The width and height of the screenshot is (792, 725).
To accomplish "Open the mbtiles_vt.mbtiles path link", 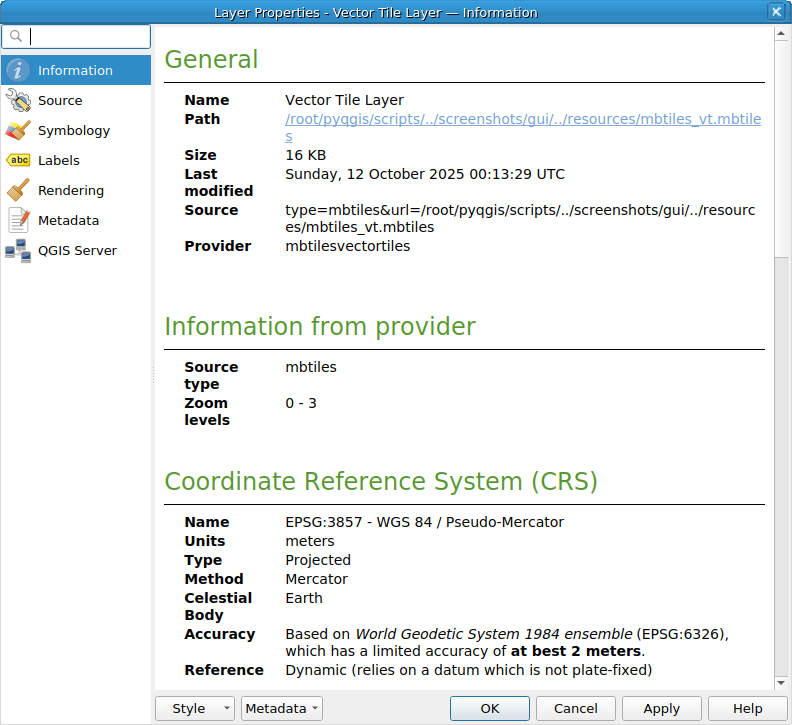I will [x=522, y=119].
